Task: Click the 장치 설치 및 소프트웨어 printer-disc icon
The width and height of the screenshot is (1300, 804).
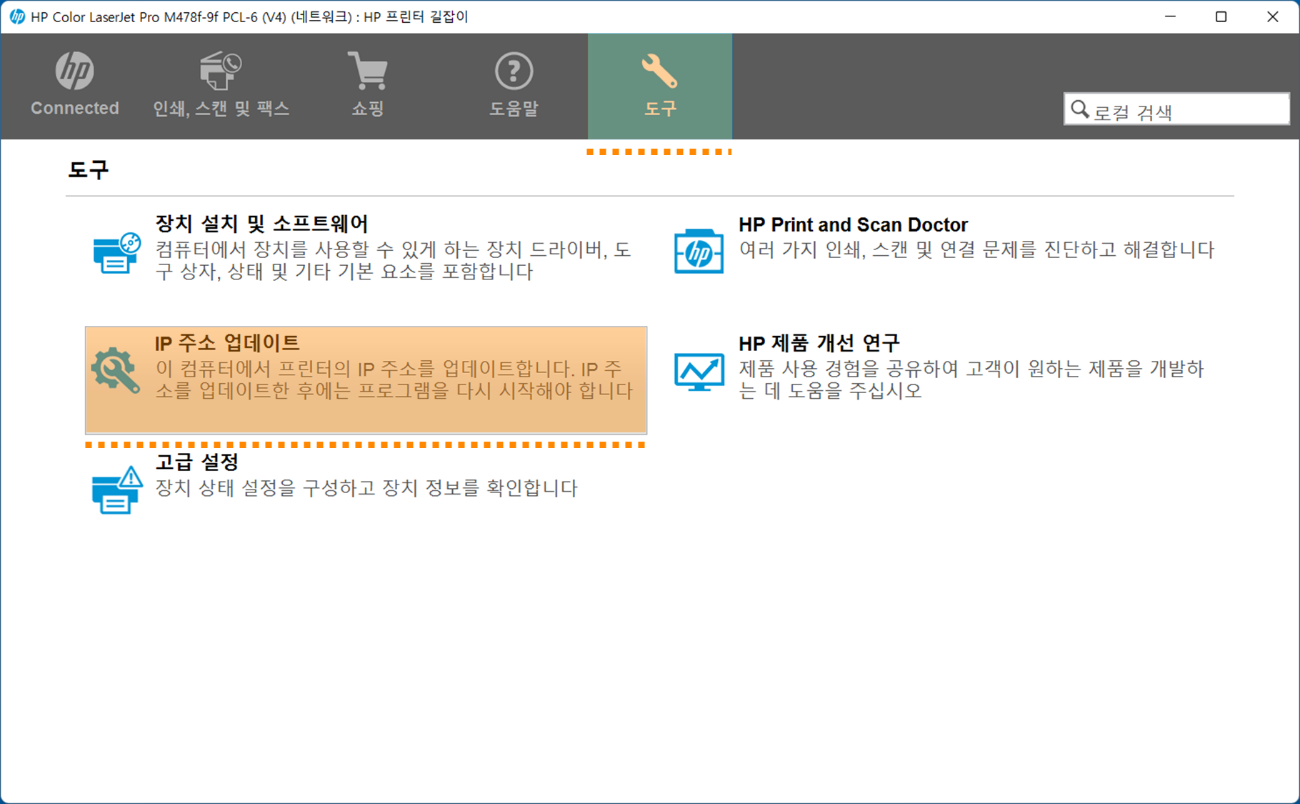Action: pos(116,252)
